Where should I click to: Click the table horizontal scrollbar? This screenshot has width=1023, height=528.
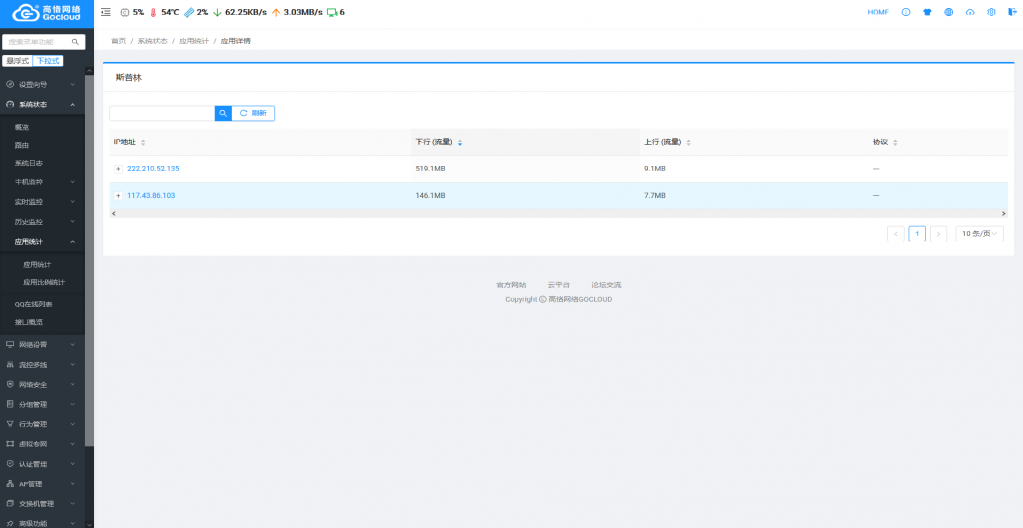pos(558,213)
